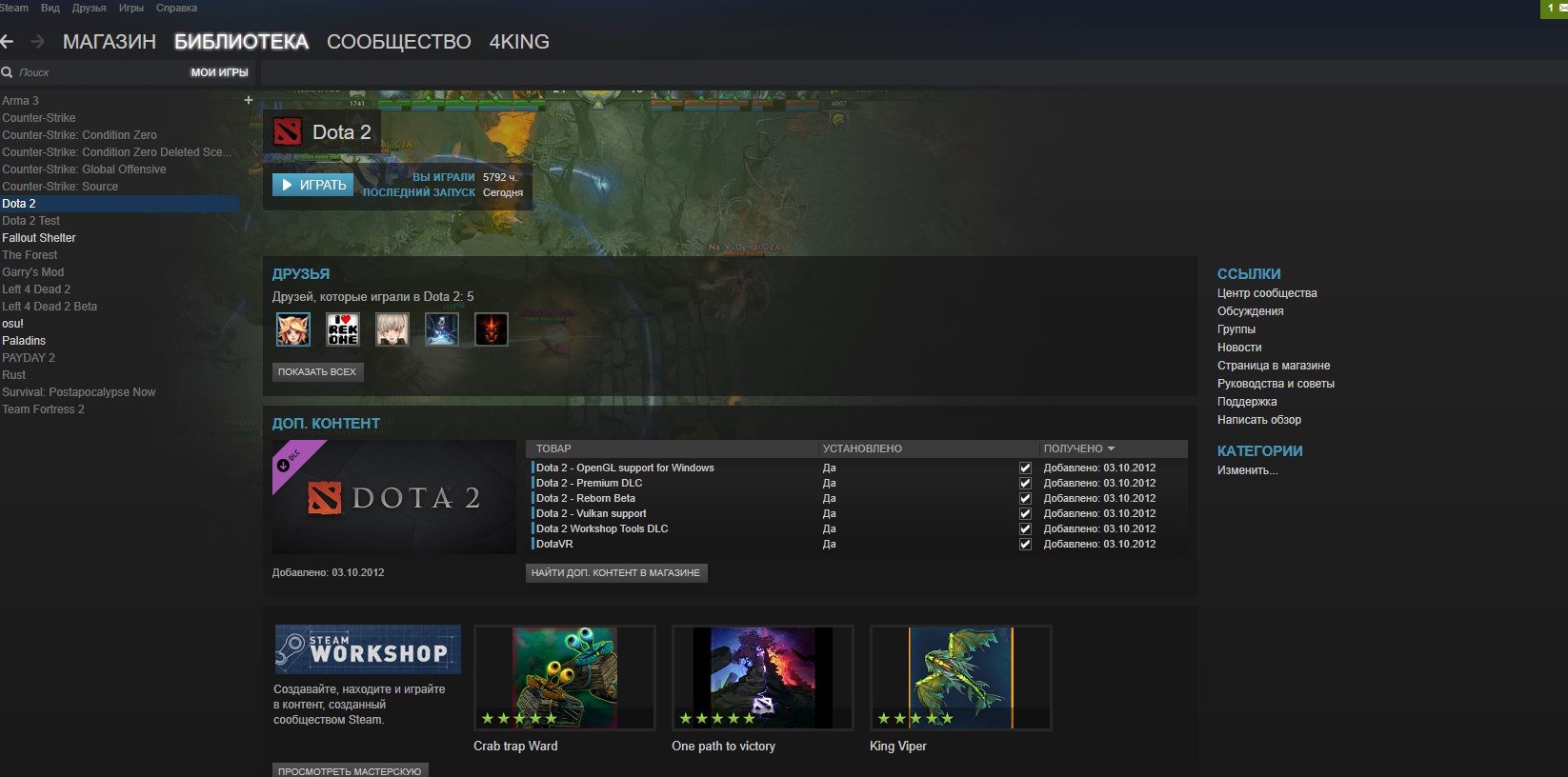
Task: Click the ИГРАТЬ play button
Action: [x=313, y=185]
